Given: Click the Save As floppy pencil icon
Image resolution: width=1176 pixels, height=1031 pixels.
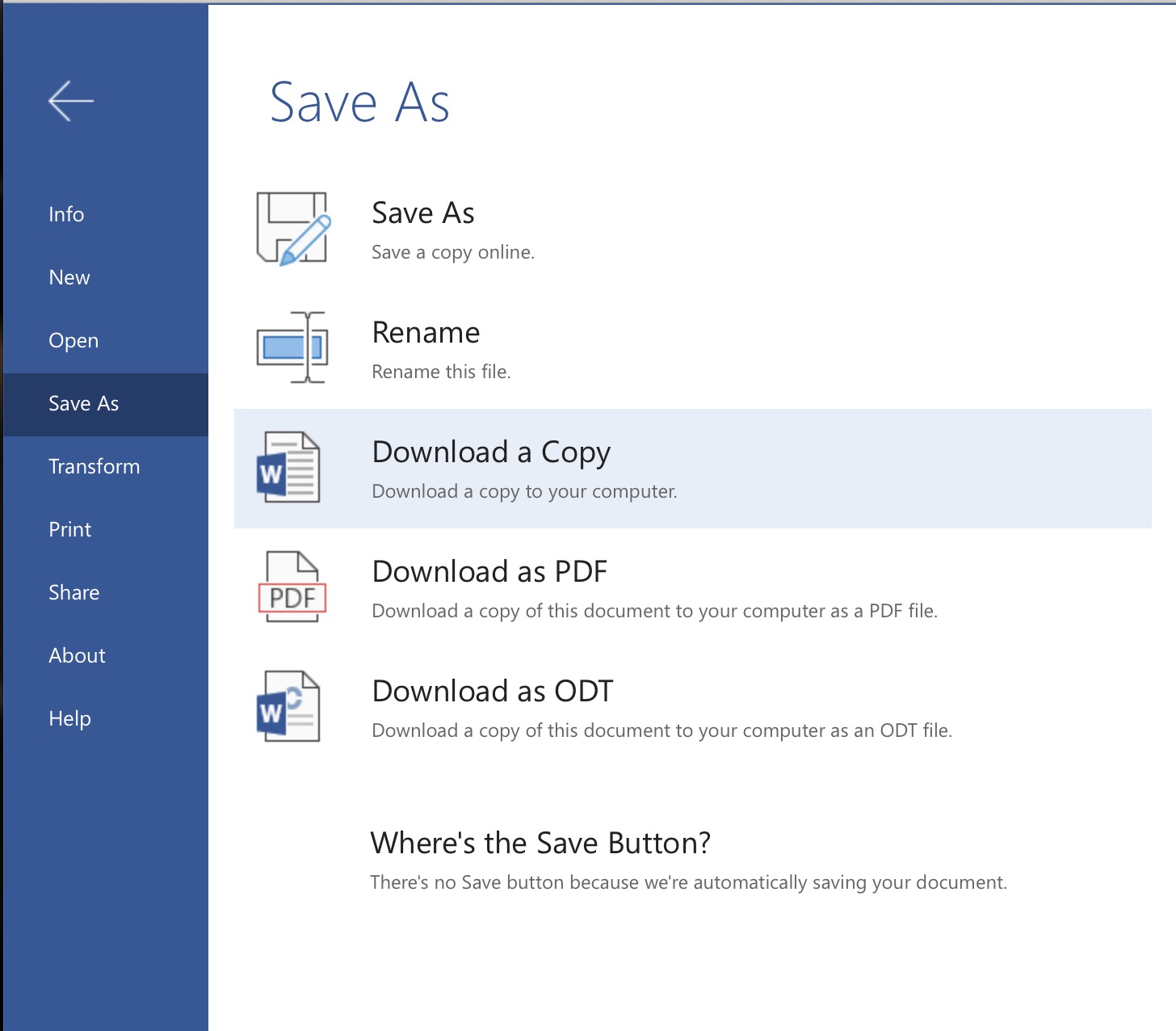Looking at the screenshot, I should (293, 229).
